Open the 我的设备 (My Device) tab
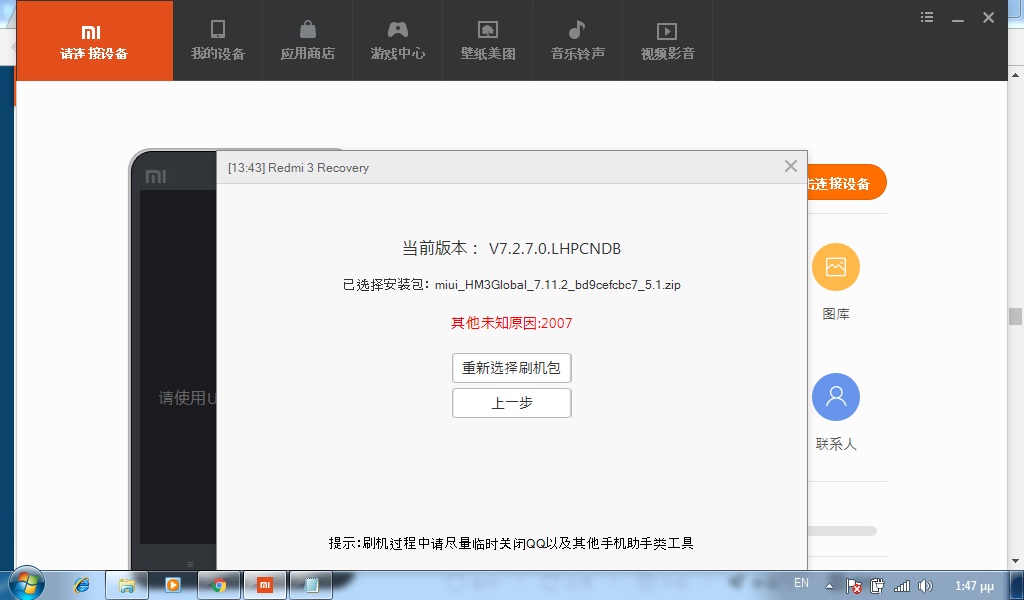Image resolution: width=1024 pixels, height=600 pixels. (x=218, y=41)
